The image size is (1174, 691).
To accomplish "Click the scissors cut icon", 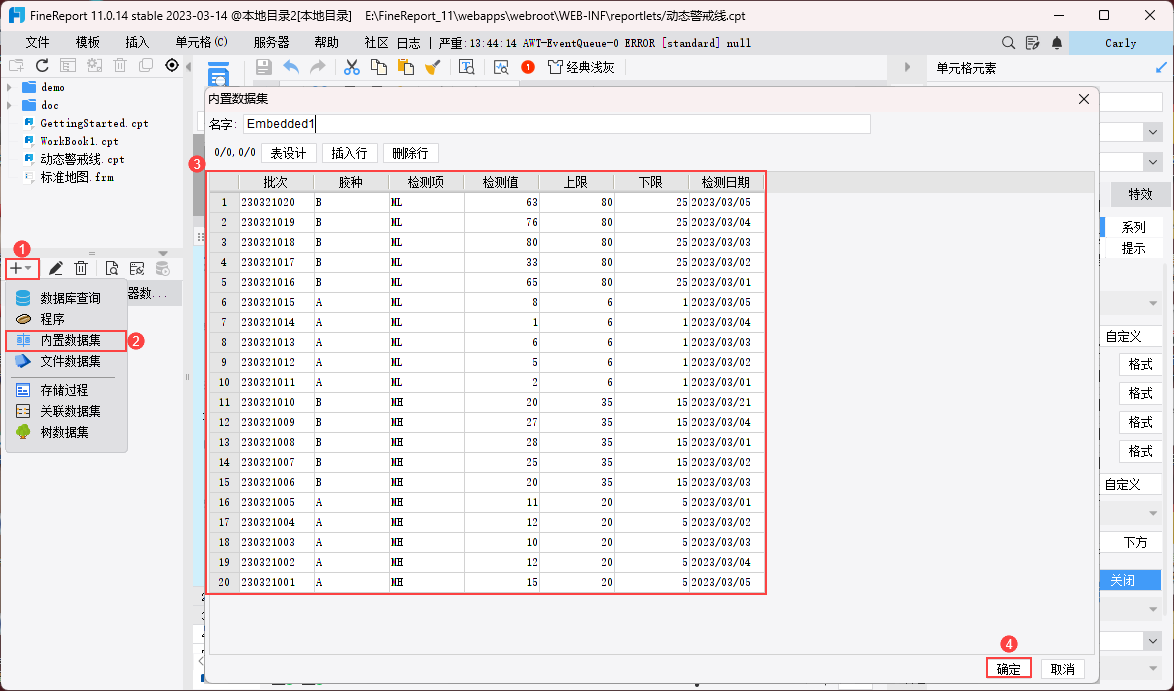I will tap(352, 67).
